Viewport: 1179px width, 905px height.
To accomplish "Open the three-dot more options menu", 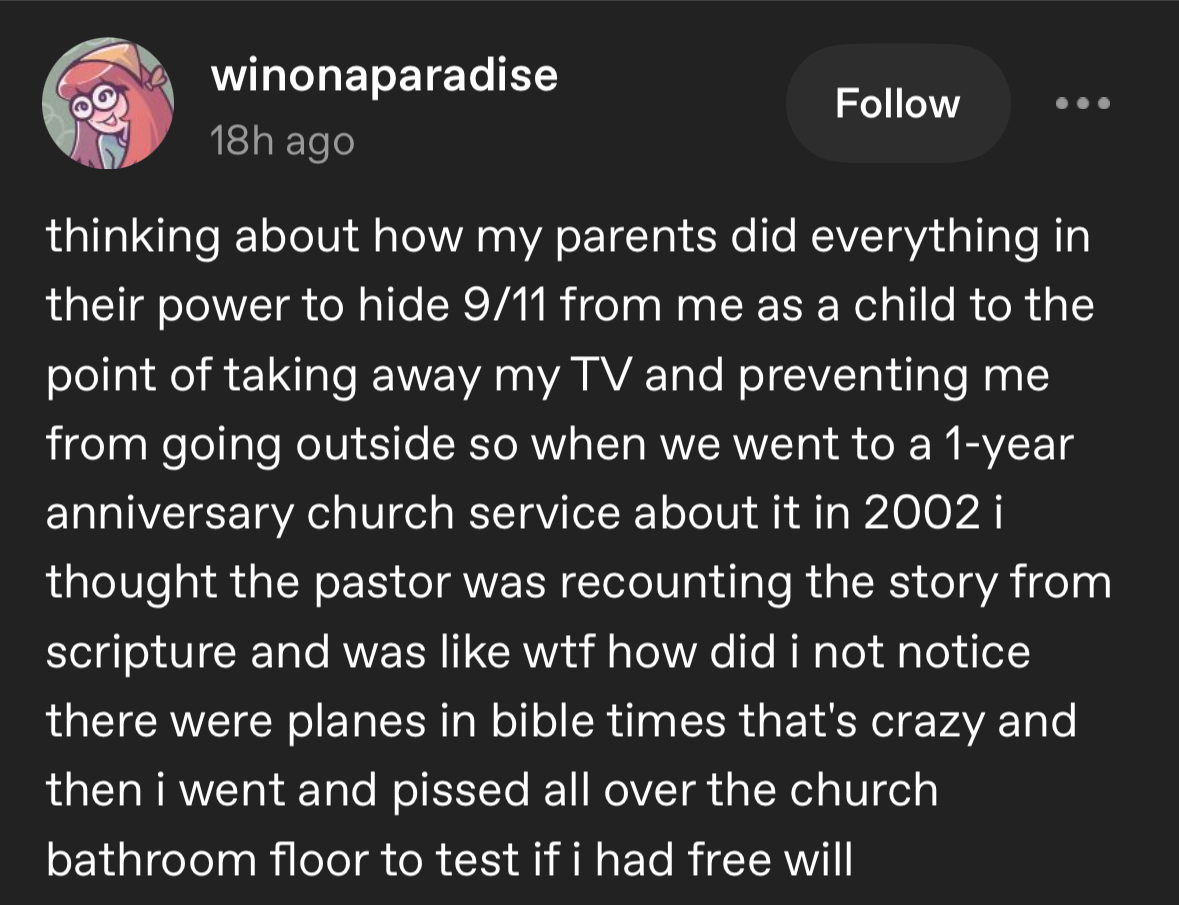I will pos(1083,103).
